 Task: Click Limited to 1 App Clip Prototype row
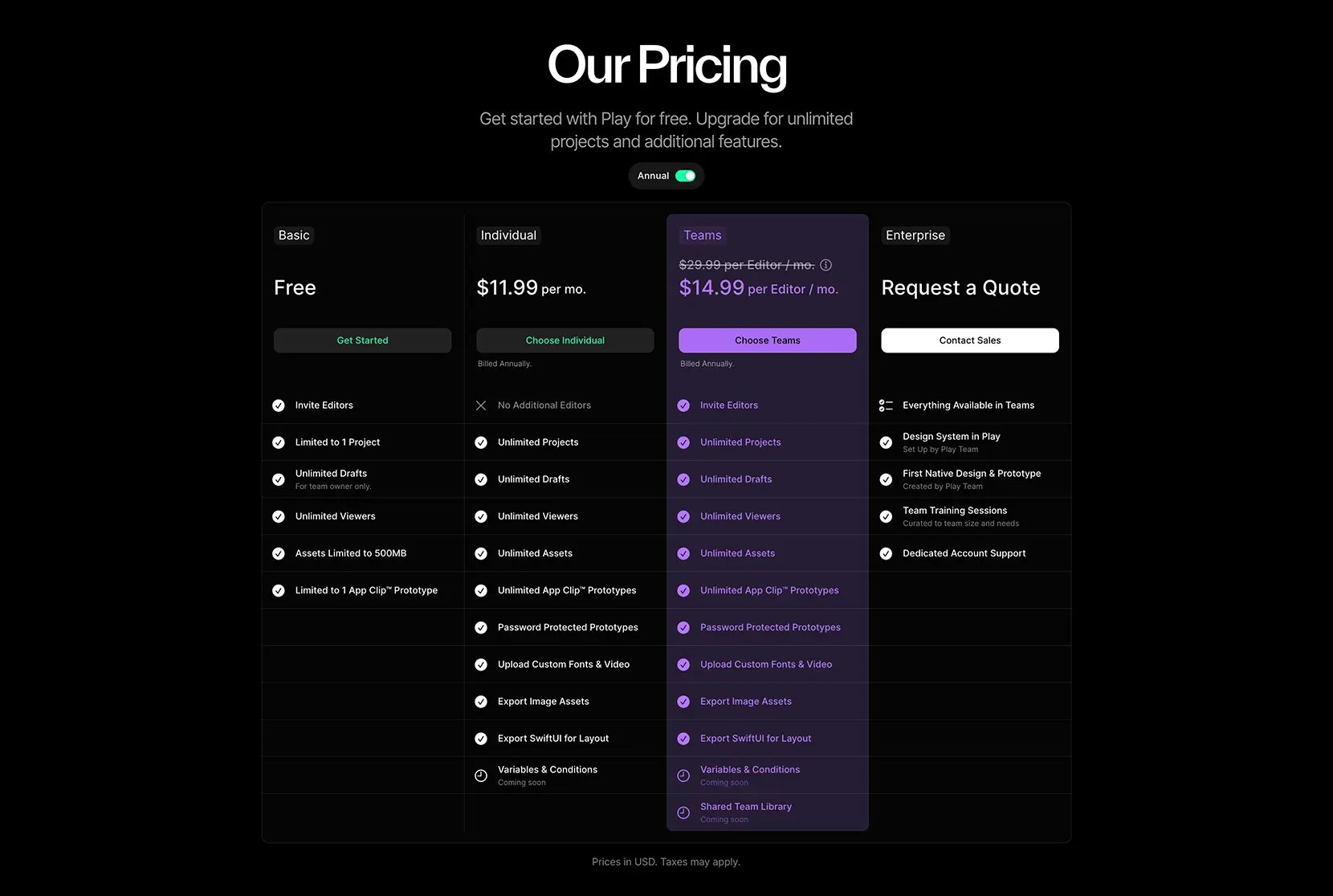(x=363, y=590)
